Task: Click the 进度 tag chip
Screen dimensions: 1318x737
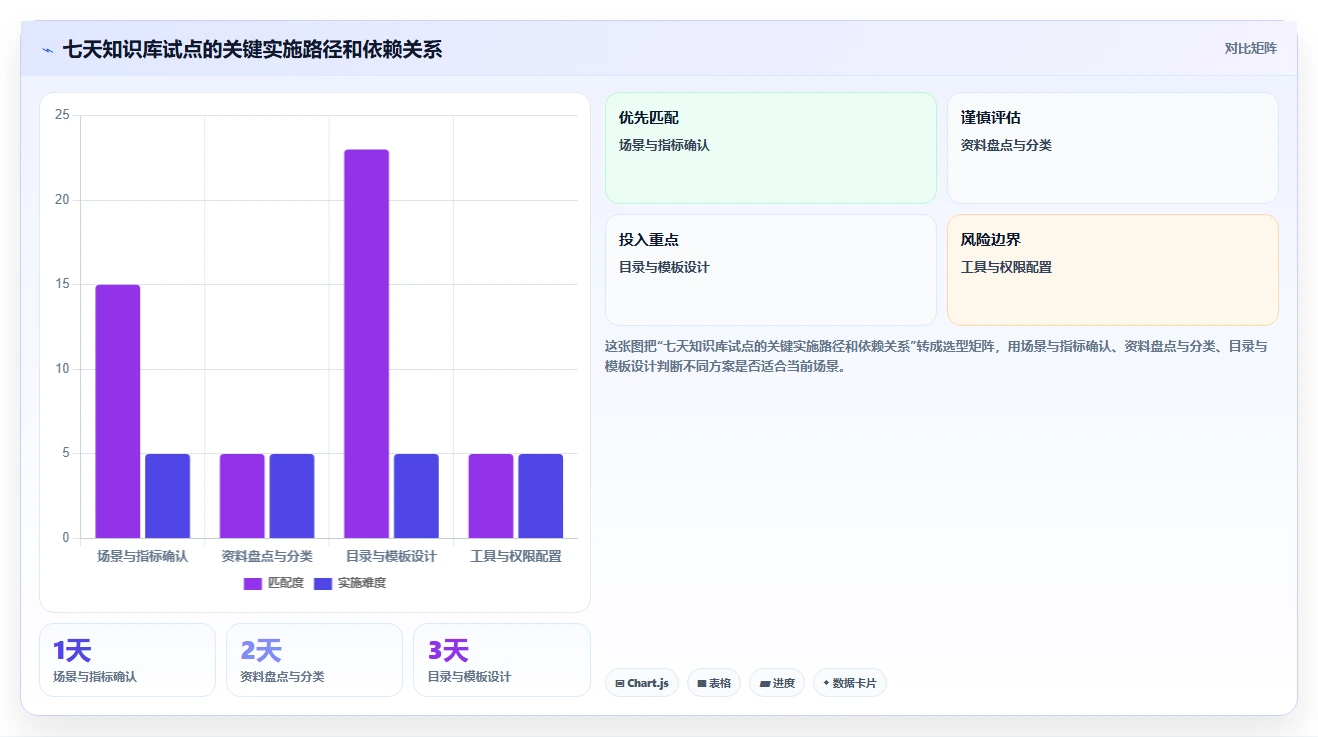Action: (x=777, y=683)
